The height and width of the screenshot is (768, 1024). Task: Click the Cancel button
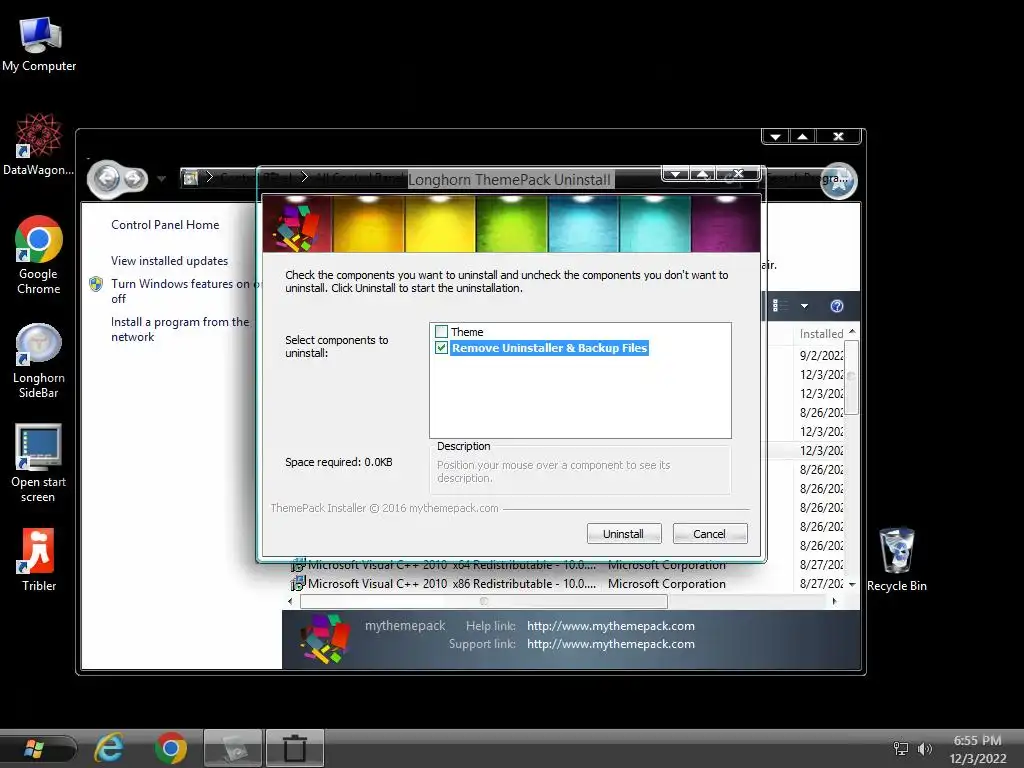(710, 534)
